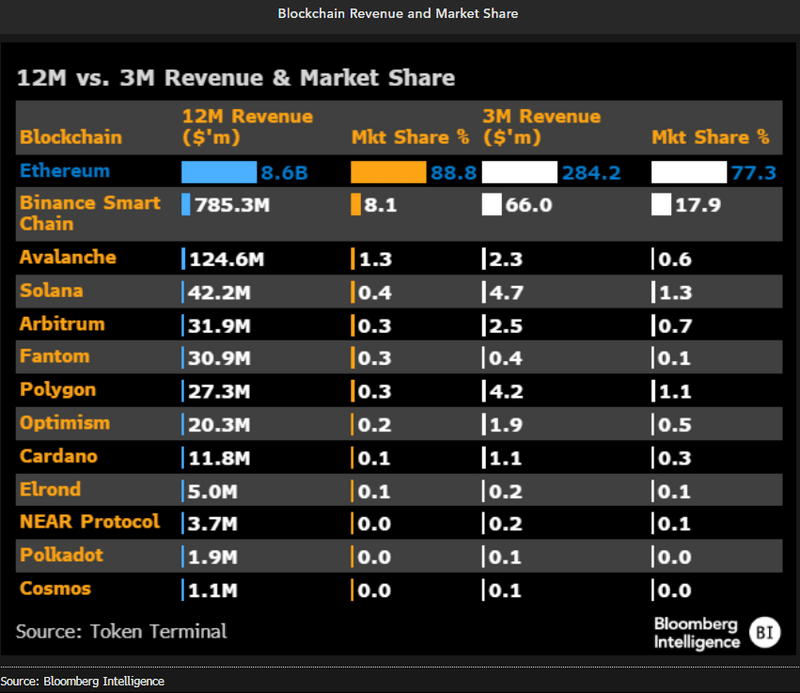This screenshot has height=693, width=800.
Task: Click Polygon's 27.3M revenue value
Action: click(x=219, y=391)
